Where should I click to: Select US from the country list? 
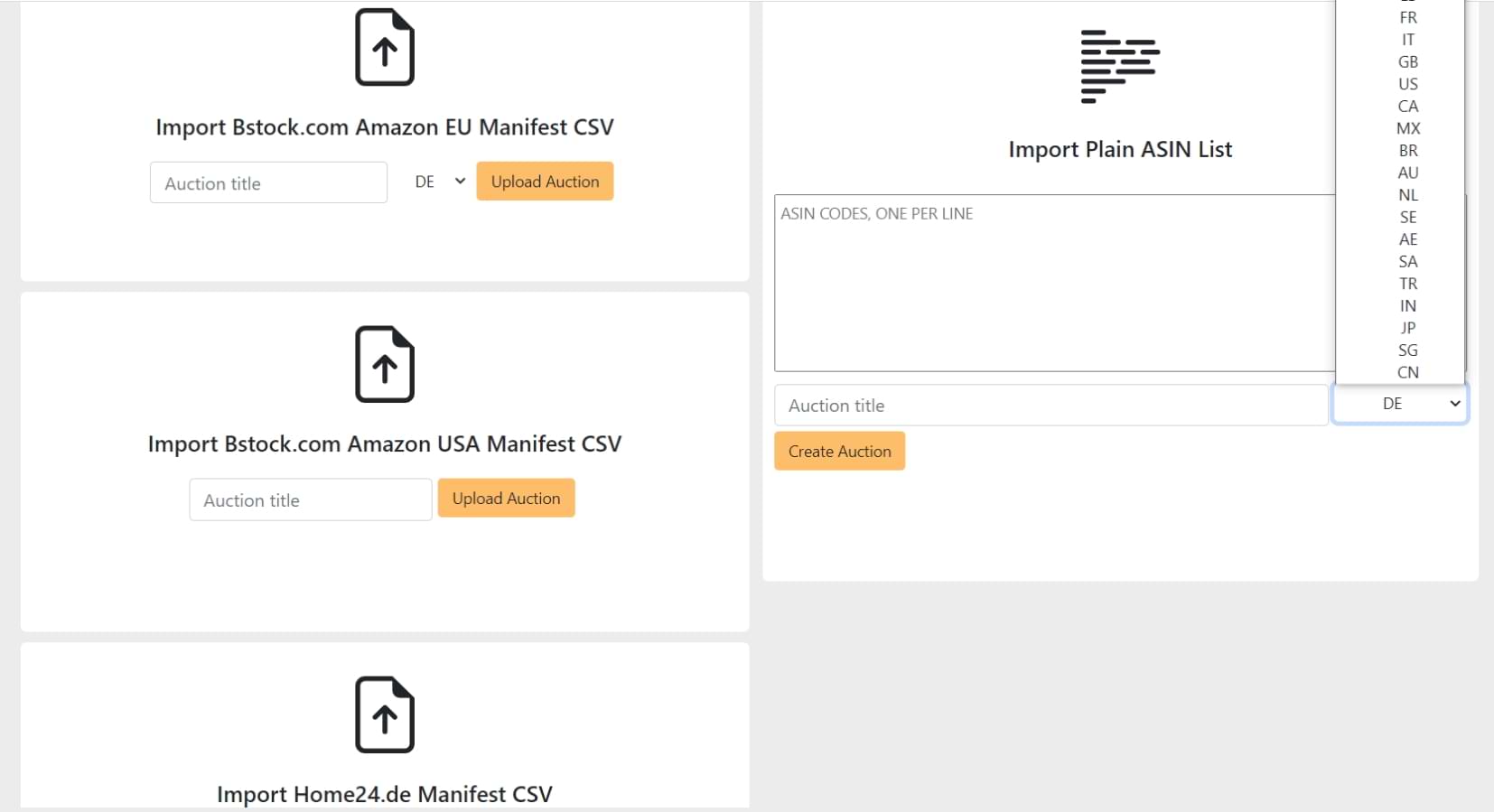tap(1408, 84)
